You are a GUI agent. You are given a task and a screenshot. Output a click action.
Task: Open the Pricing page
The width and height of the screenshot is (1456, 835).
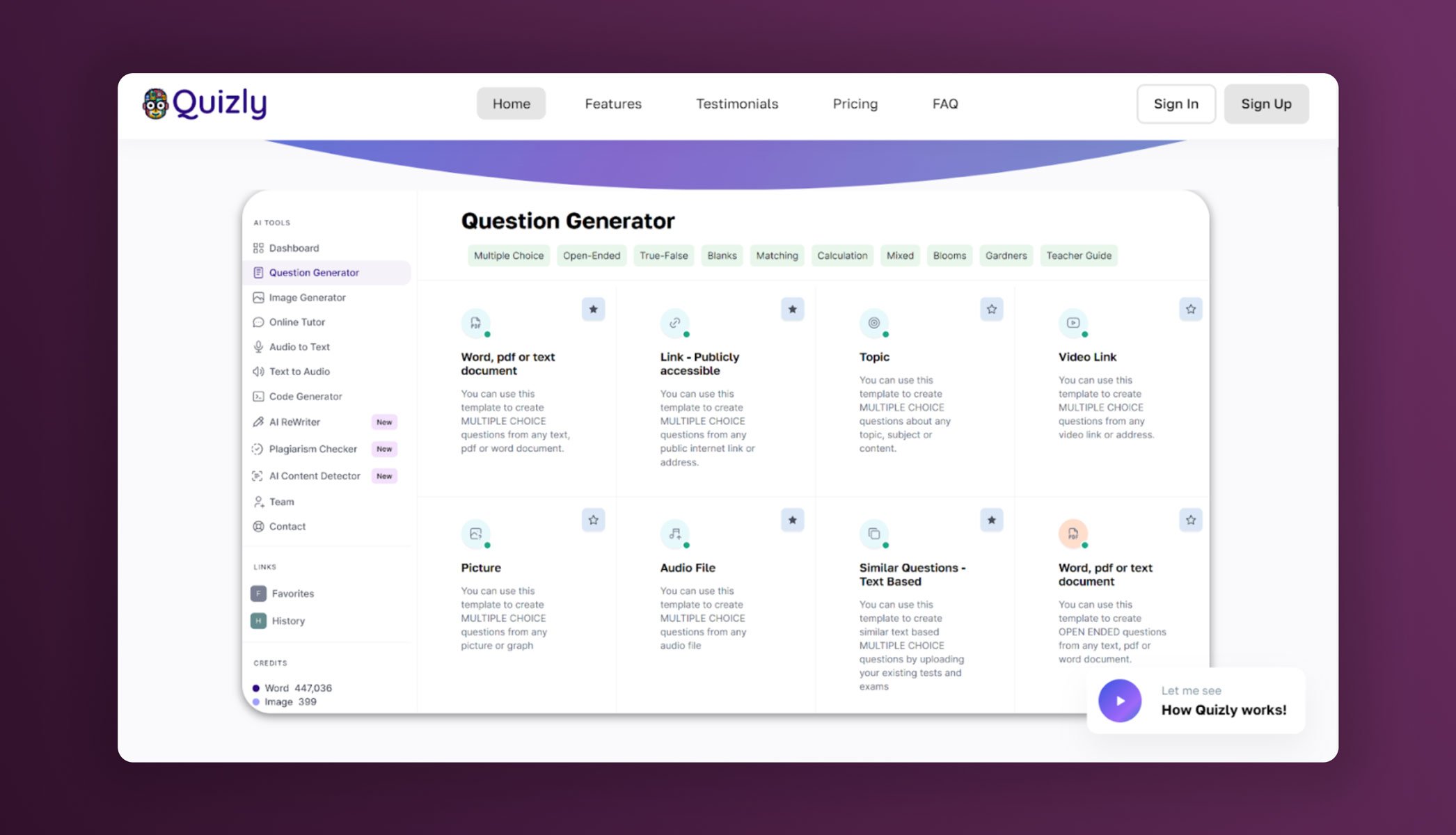click(855, 103)
